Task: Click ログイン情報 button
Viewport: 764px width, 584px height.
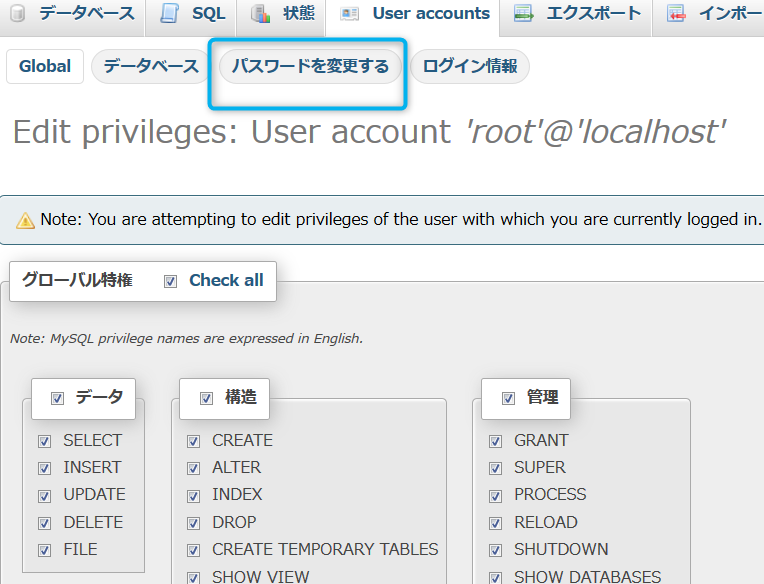Action: pos(470,66)
